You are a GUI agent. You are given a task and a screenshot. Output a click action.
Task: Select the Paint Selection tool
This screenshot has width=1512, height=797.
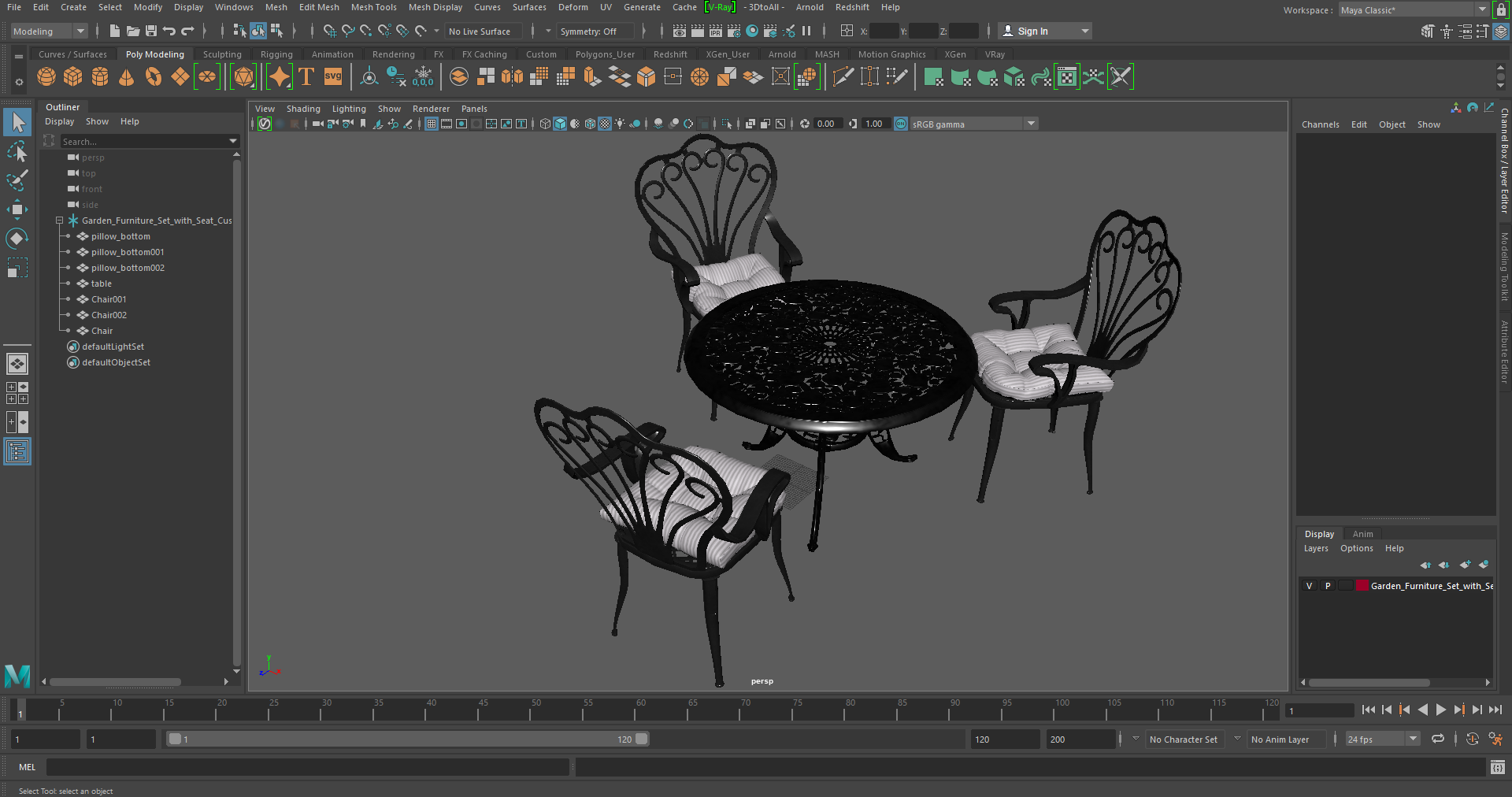17,180
